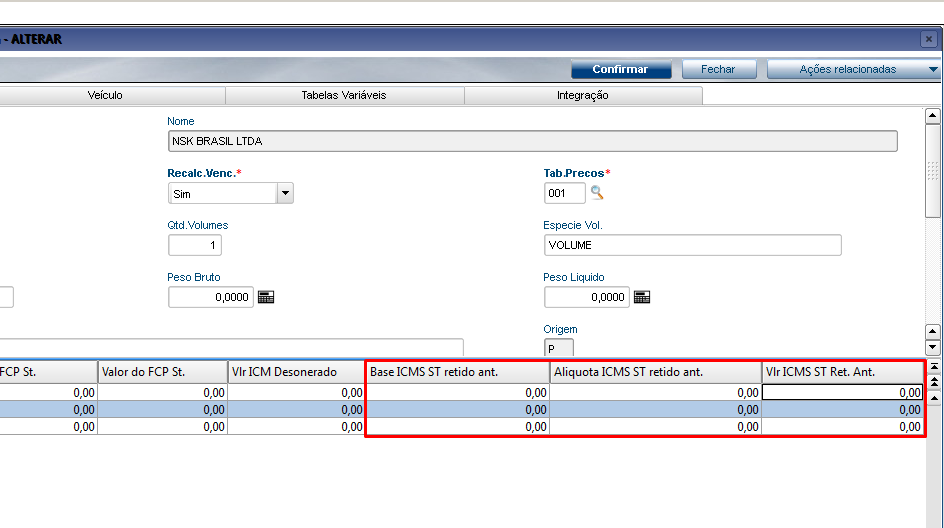Screen dimensions: 944x528
Task: Click the Valor do FCP St. column header
Action: (x=163, y=372)
